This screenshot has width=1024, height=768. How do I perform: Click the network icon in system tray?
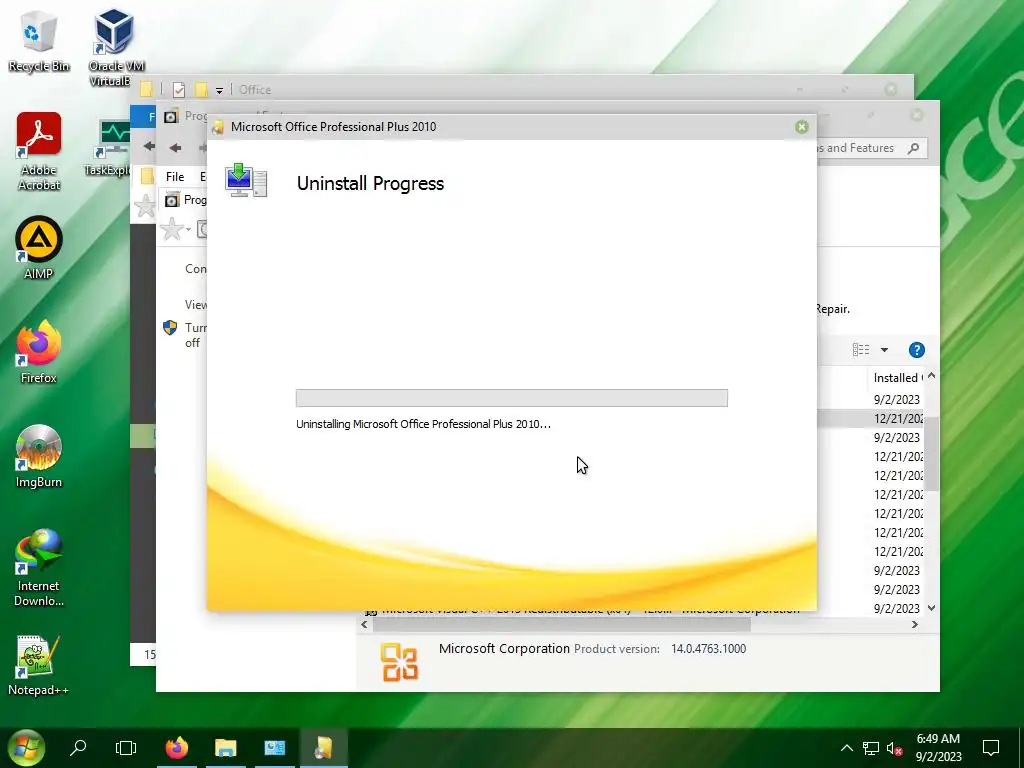[x=871, y=748]
